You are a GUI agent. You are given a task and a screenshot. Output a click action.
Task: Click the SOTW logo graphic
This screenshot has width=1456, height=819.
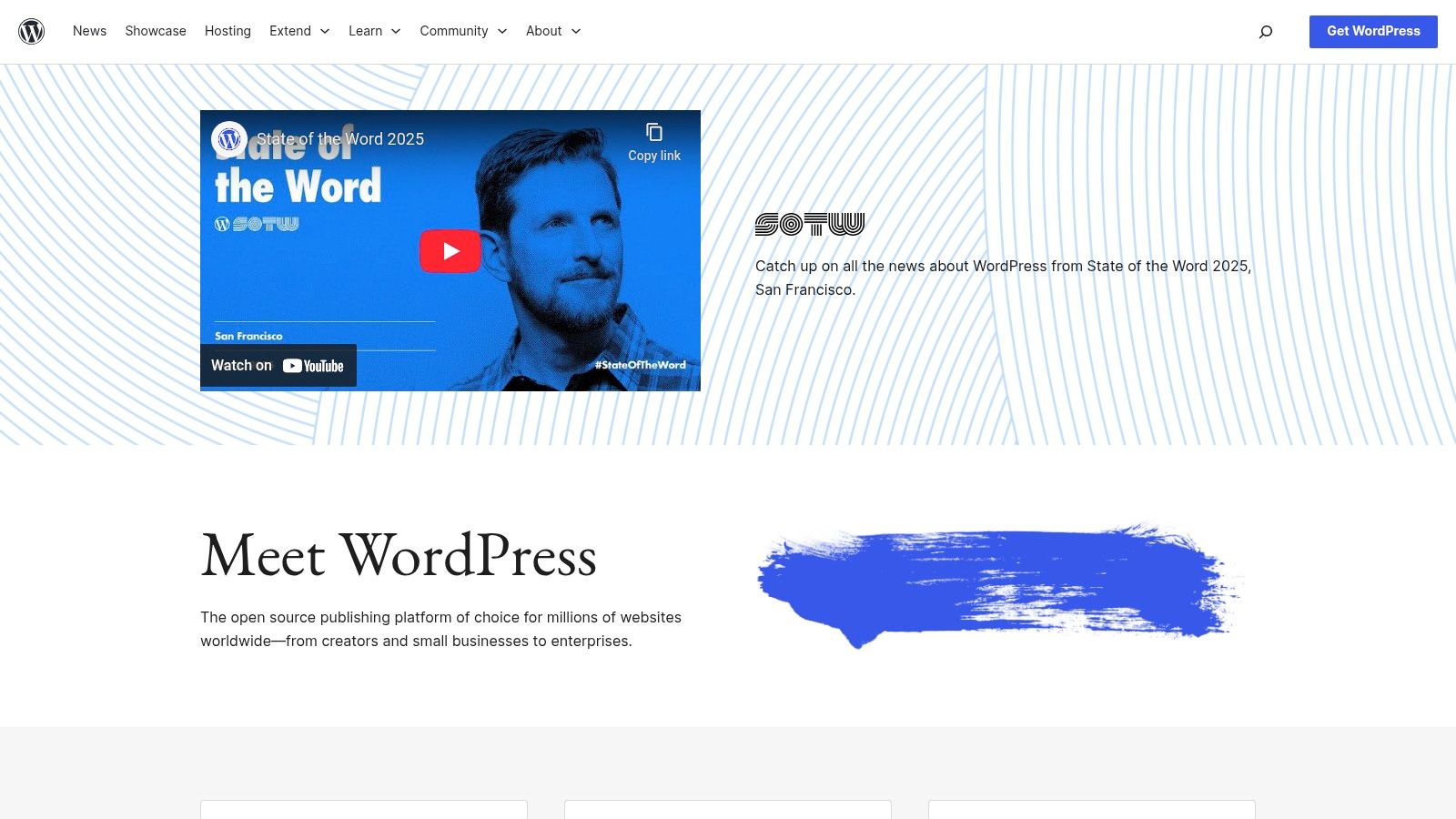click(x=809, y=224)
